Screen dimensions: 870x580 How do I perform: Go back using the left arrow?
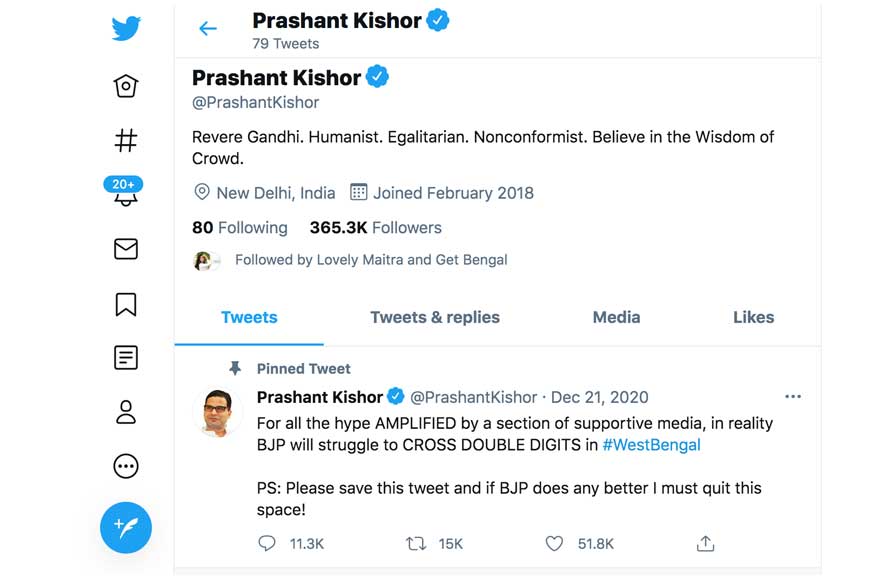pos(208,29)
